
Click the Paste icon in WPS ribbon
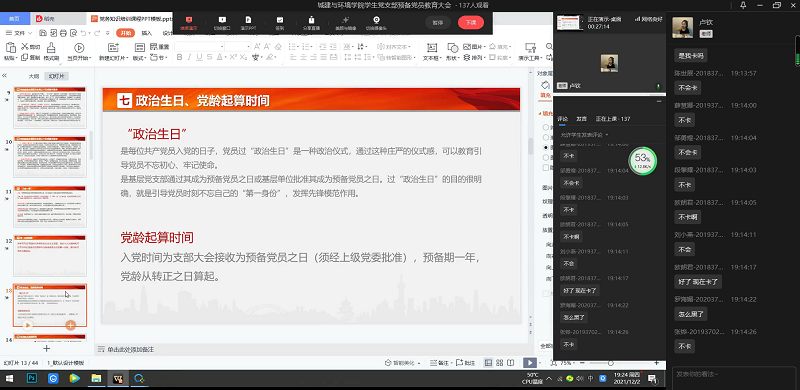coord(10,48)
